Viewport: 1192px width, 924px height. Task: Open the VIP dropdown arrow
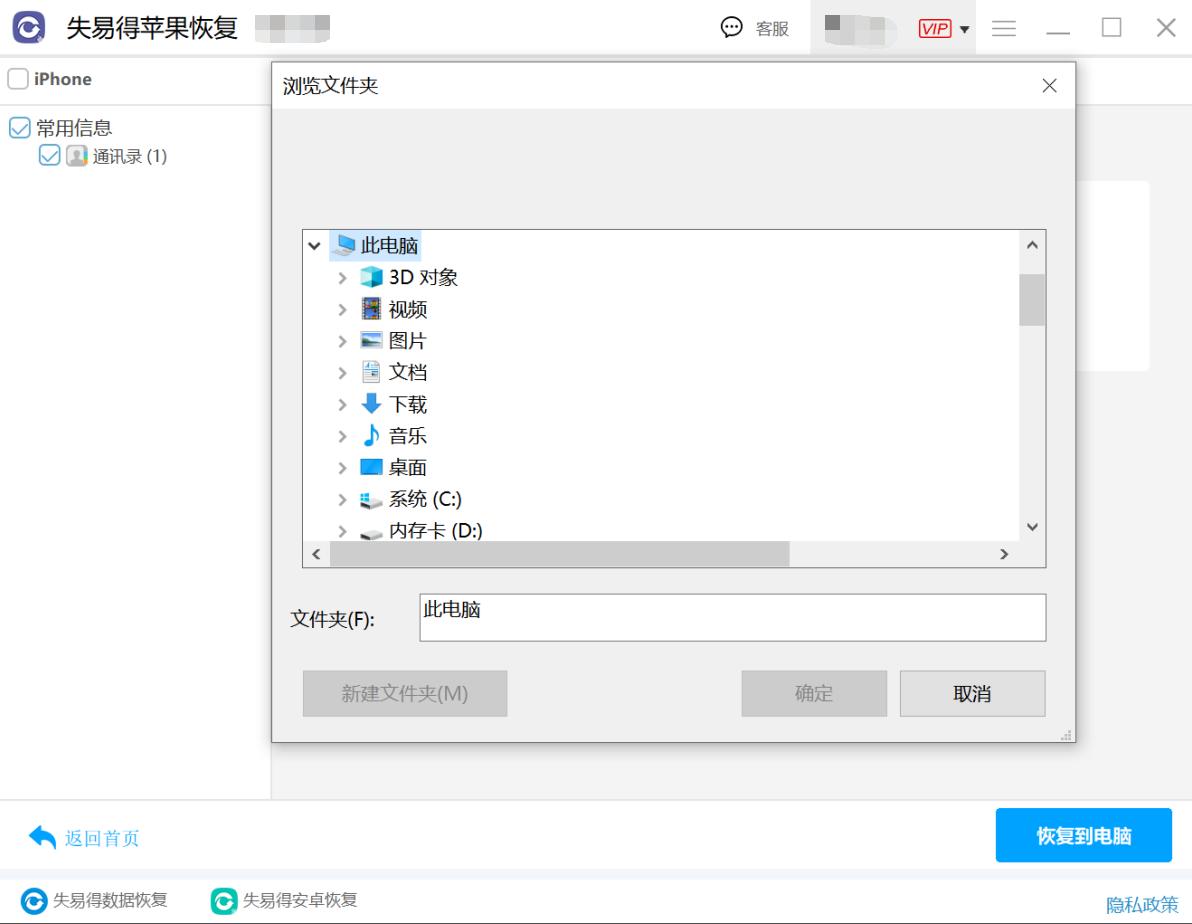964,28
